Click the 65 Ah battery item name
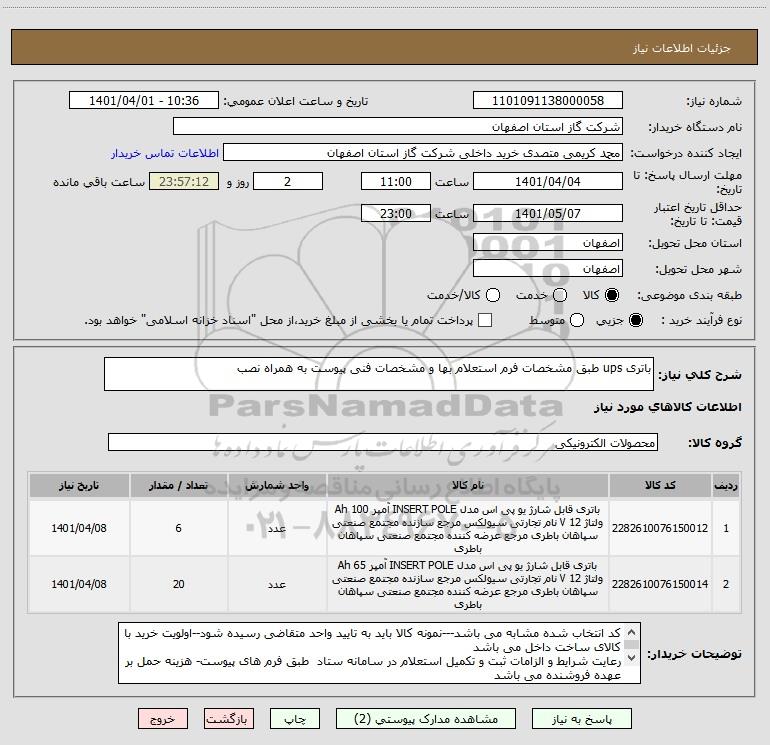Viewport: 770px width, 745px height. pyautogui.click(x=468, y=584)
